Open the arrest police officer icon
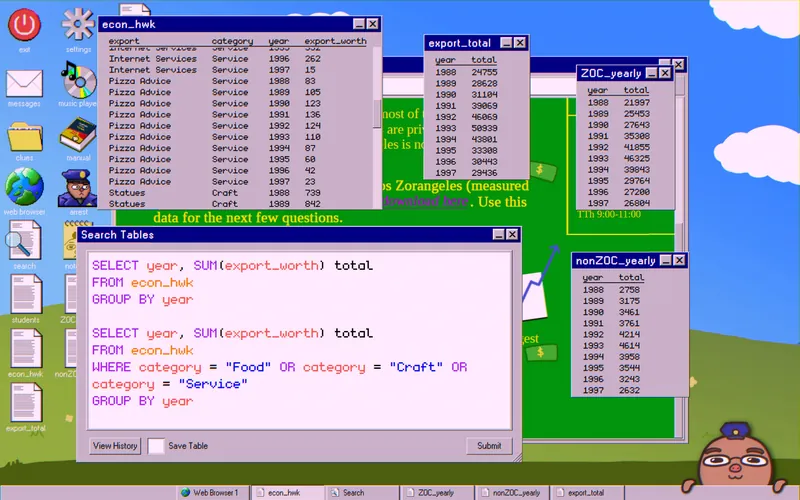 (x=78, y=188)
